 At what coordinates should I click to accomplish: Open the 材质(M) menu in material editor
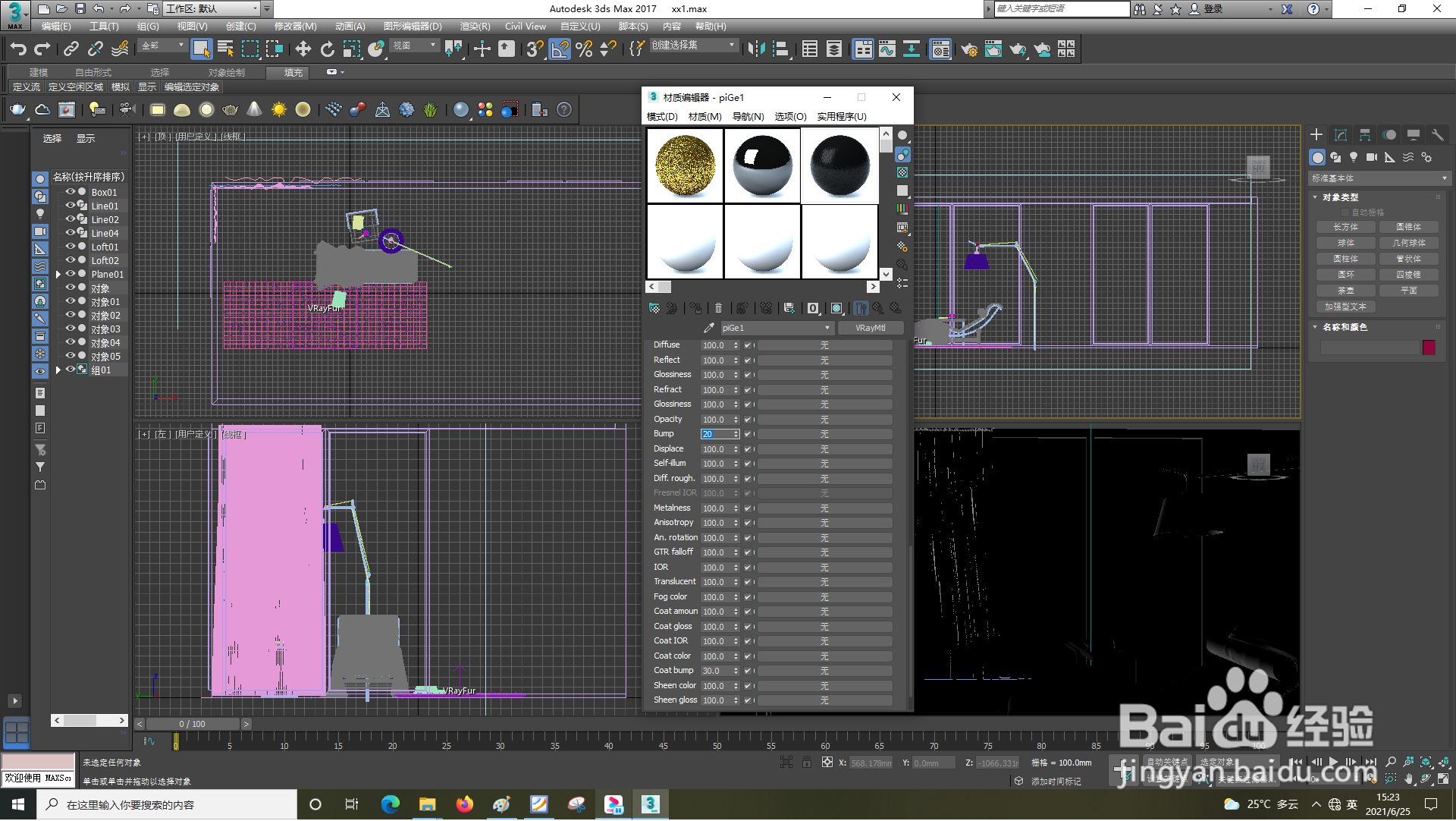704,117
